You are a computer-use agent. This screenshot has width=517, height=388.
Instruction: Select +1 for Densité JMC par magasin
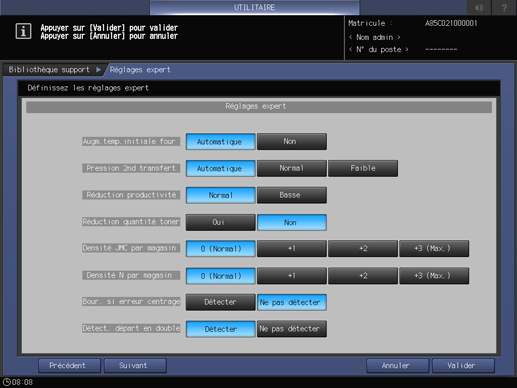[292, 249]
